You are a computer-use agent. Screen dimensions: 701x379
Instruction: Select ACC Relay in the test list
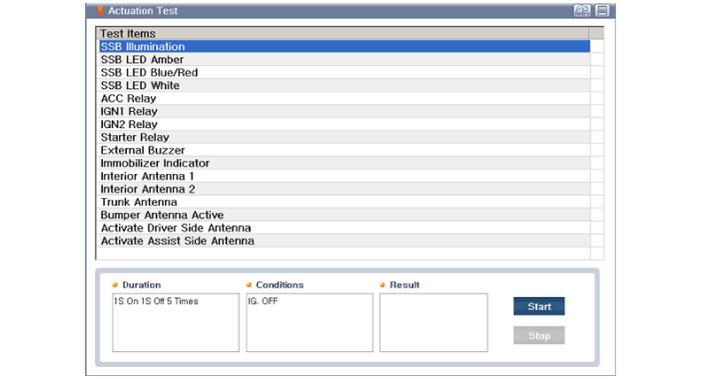[x=344, y=98]
